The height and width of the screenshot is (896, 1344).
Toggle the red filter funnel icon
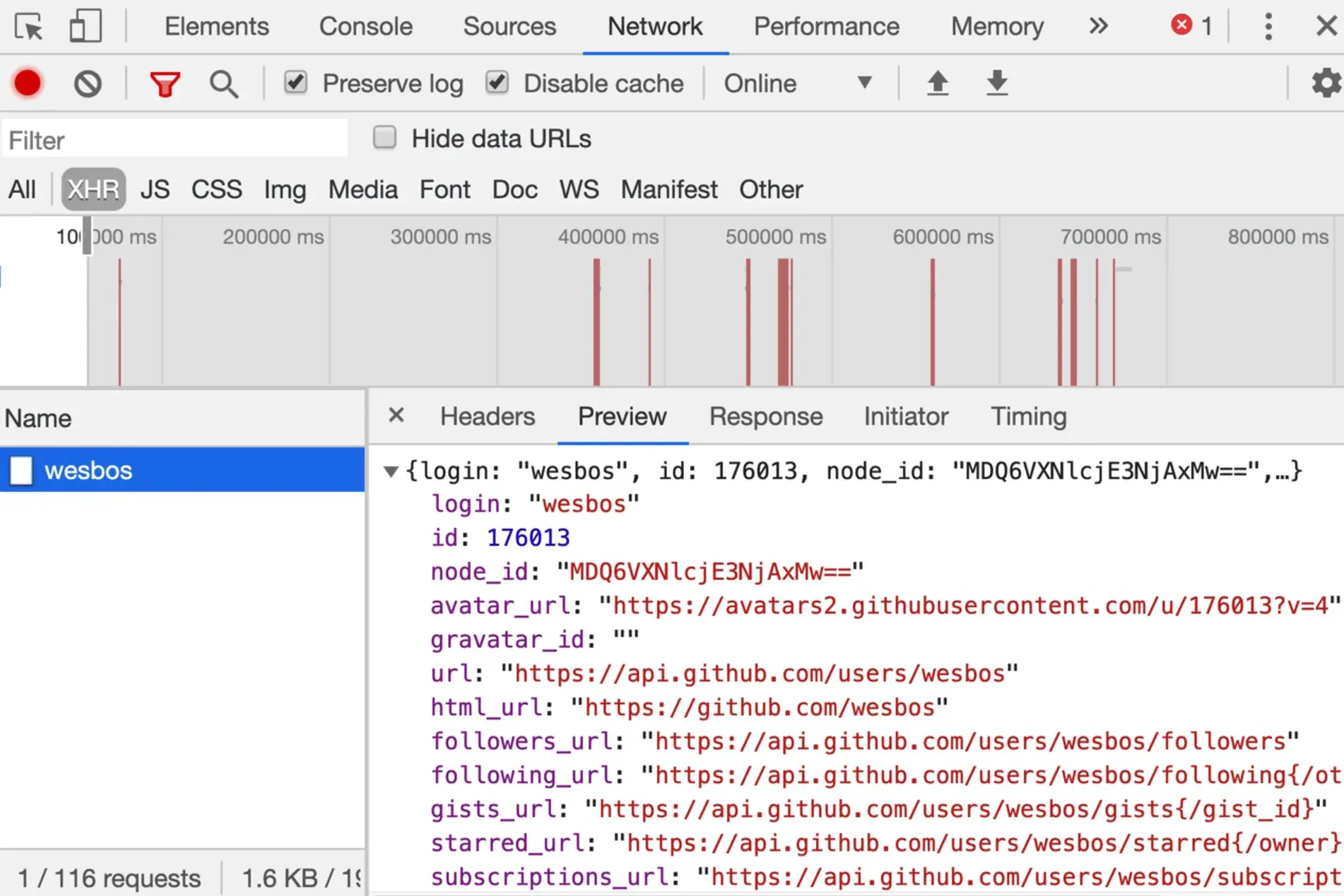click(165, 84)
